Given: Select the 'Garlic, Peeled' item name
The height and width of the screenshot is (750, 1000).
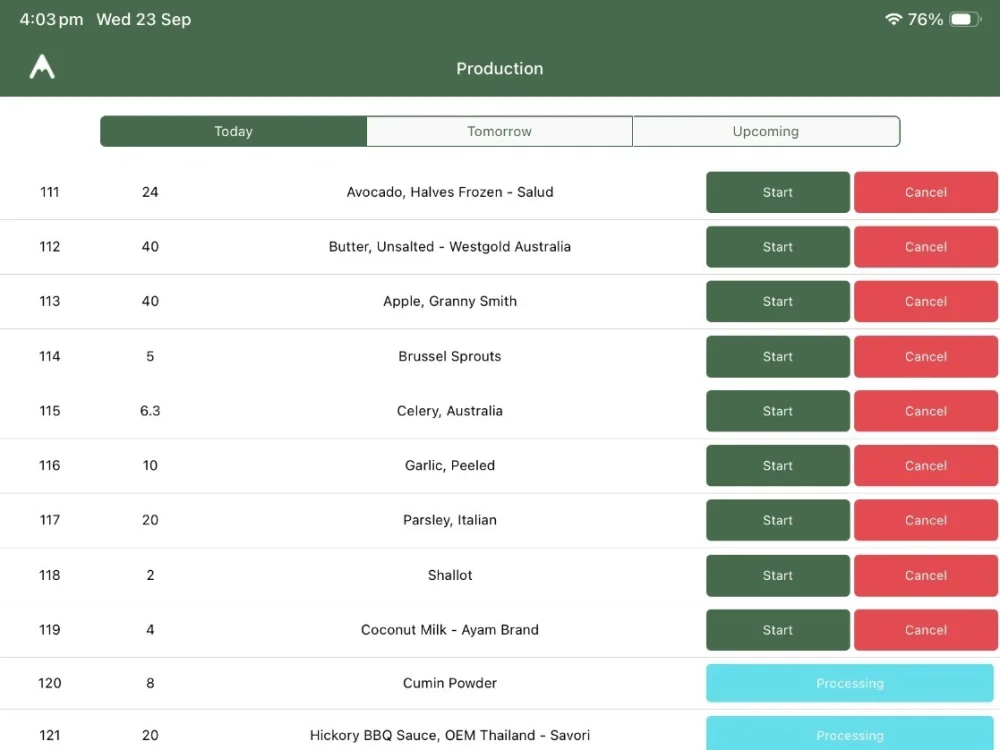Looking at the screenshot, I should (x=450, y=466).
